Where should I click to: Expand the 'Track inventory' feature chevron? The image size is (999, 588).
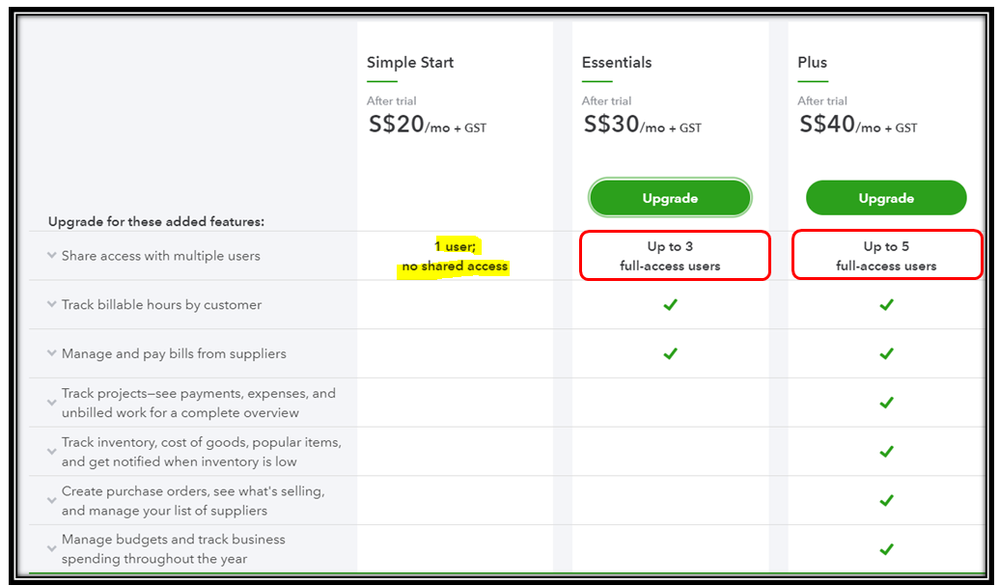[x=52, y=452]
